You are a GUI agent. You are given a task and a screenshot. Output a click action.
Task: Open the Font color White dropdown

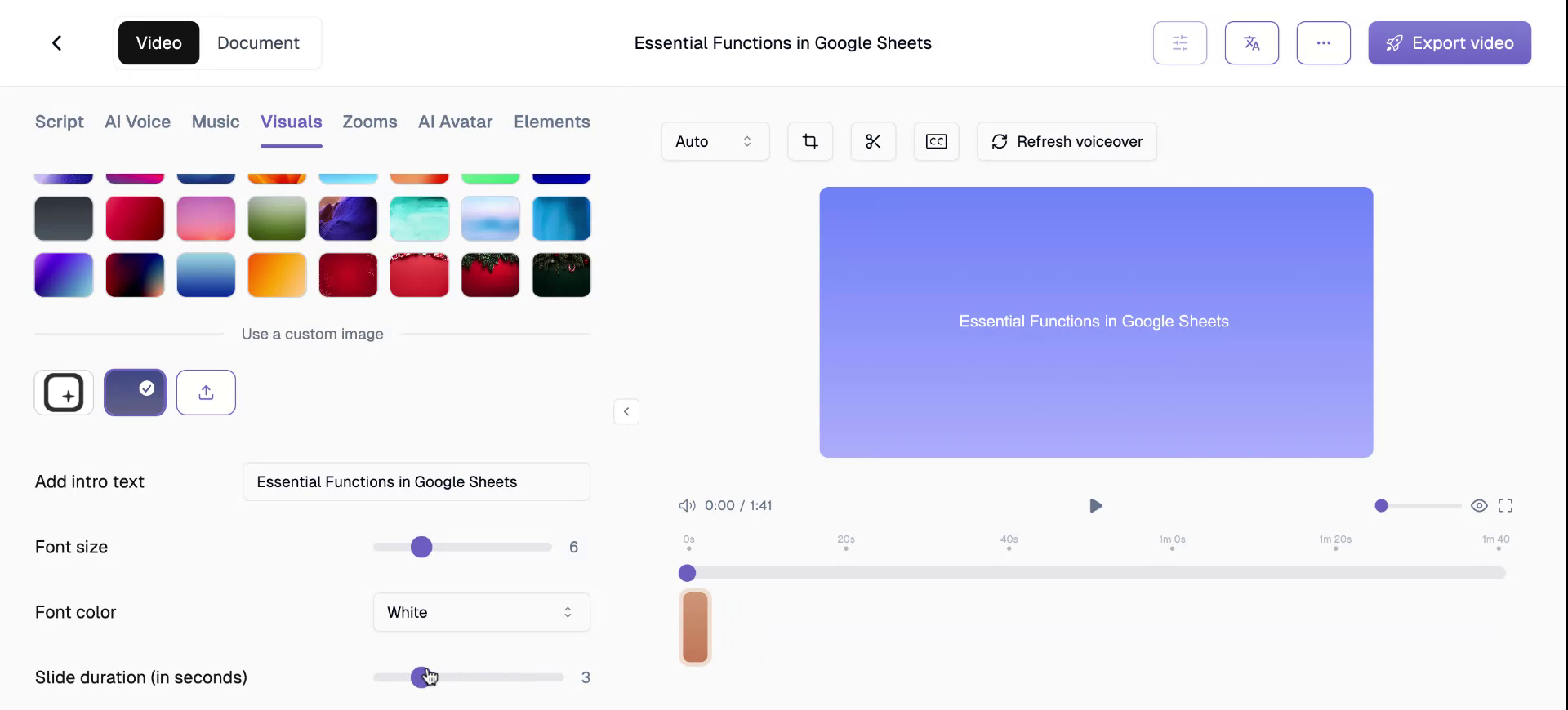481,613
